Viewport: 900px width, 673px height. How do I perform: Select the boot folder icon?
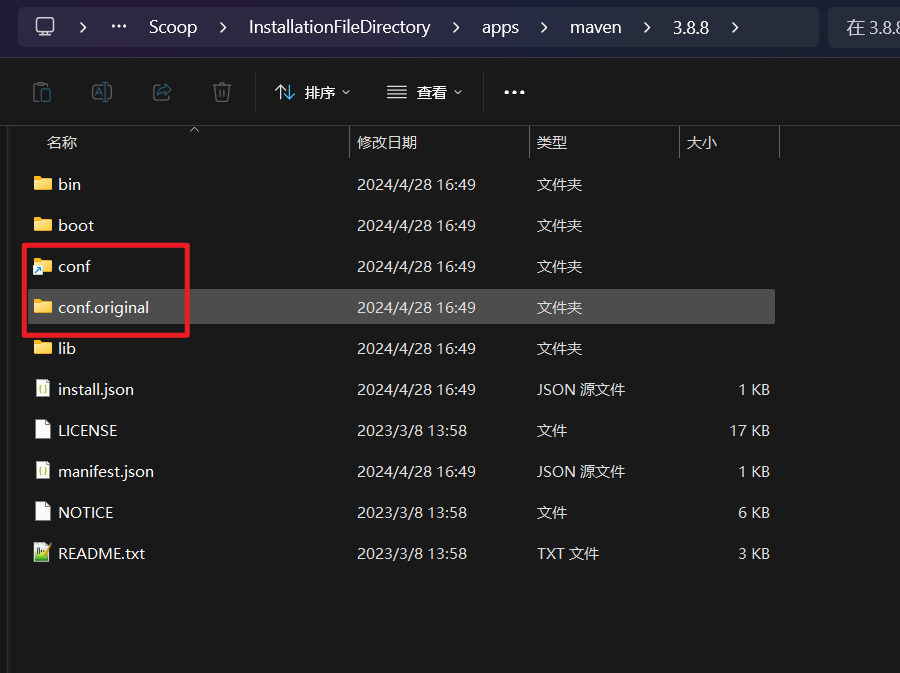(42, 224)
